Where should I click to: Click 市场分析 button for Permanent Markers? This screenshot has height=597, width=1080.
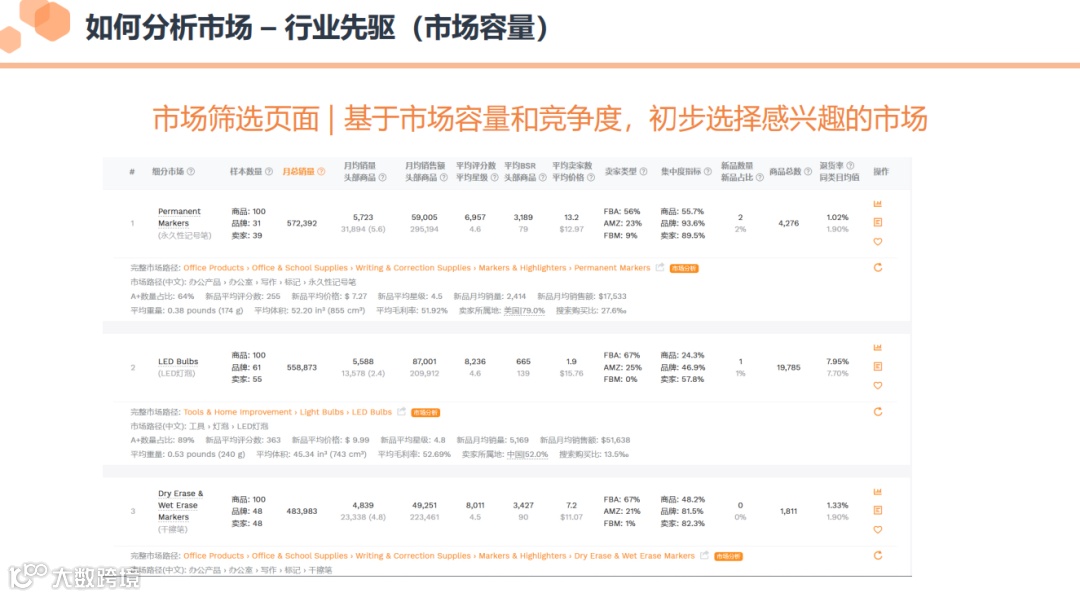(x=684, y=269)
